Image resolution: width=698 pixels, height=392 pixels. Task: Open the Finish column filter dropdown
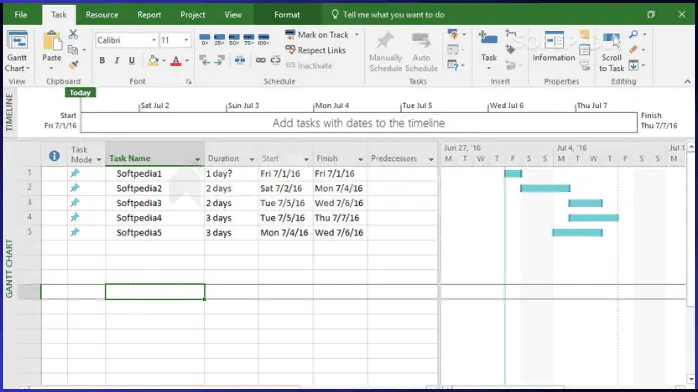[x=360, y=159]
